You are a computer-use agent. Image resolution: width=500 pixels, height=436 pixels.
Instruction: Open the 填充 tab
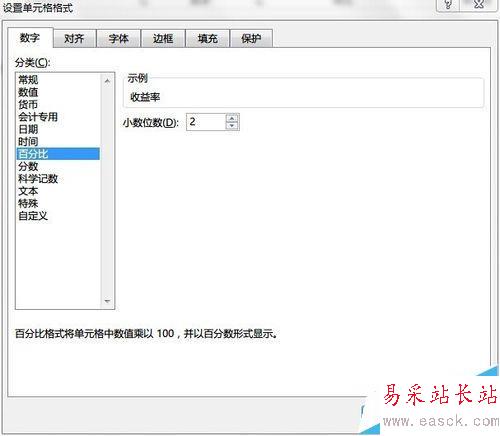[207, 38]
